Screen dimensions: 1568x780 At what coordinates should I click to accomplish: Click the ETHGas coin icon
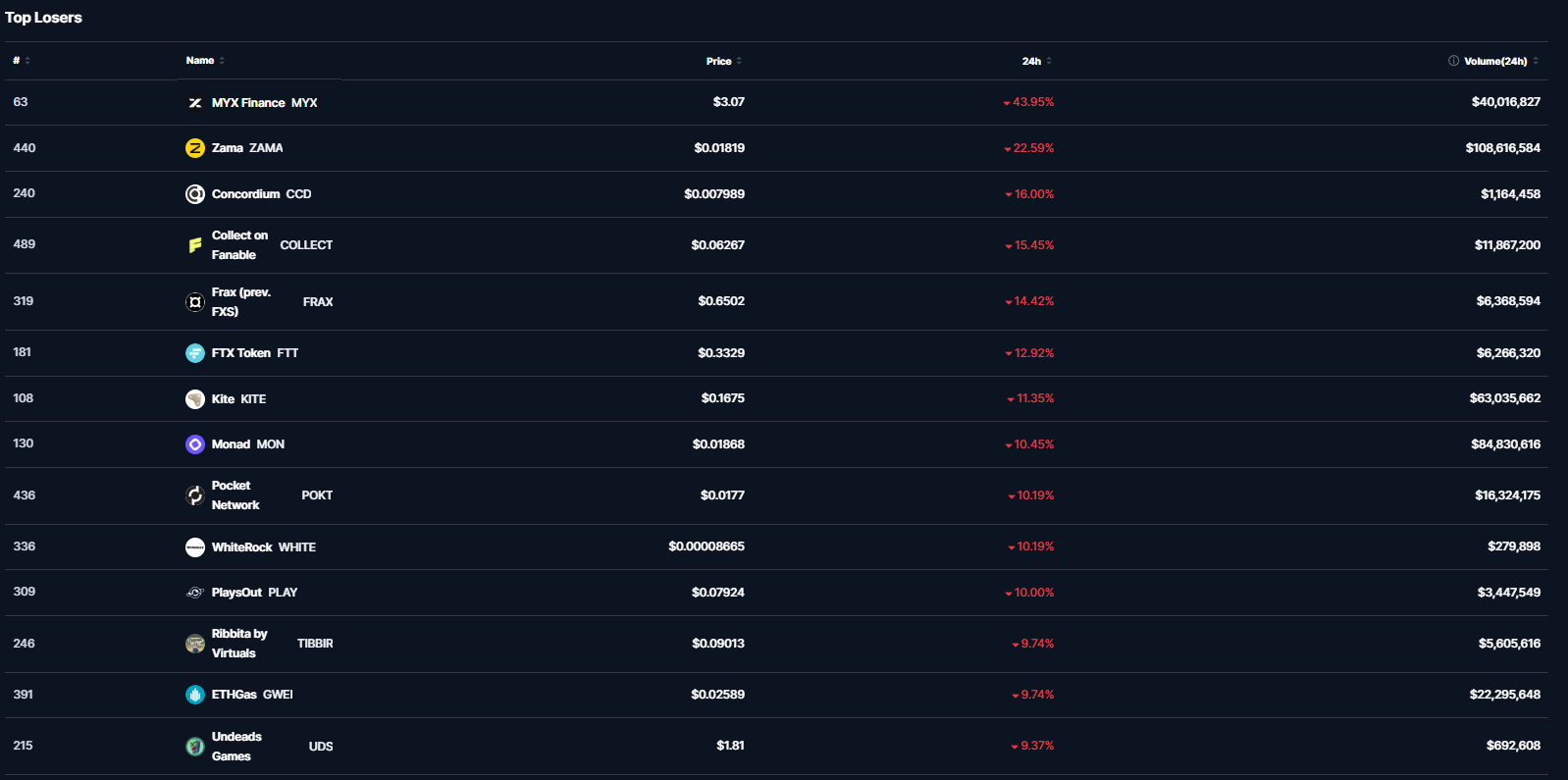point(195,695)
